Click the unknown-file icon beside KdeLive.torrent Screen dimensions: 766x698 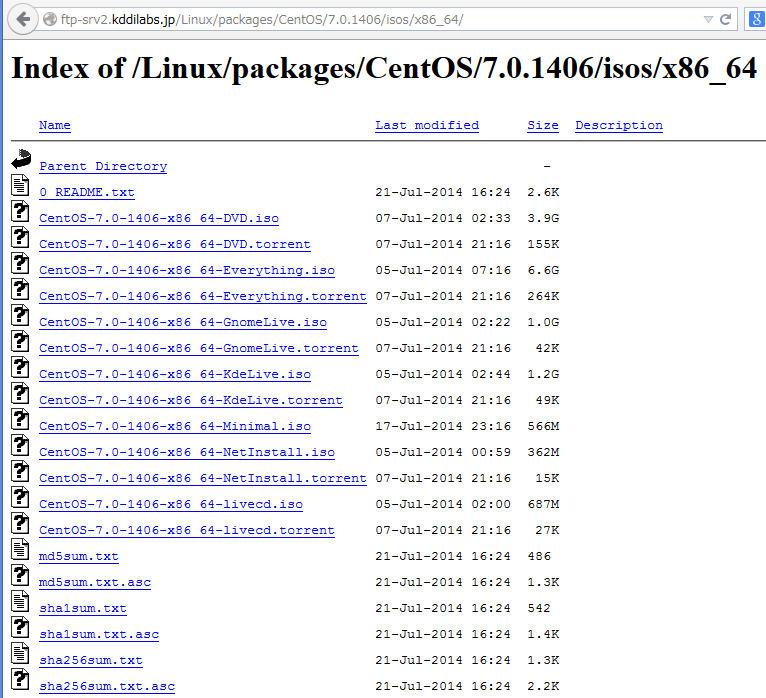pyautogui.click(x=20, y=394)
